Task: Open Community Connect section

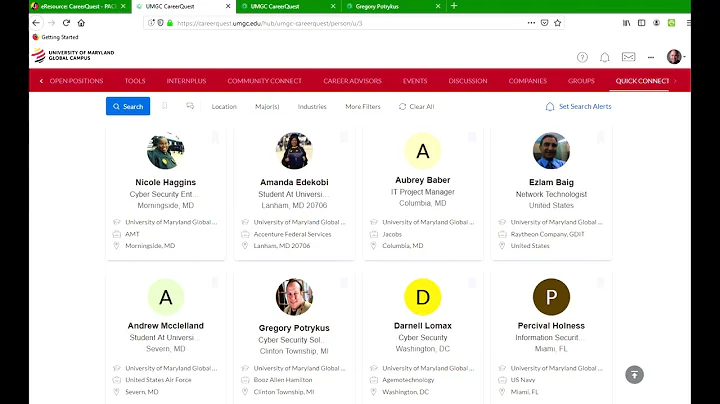Action: click(264, 81)
